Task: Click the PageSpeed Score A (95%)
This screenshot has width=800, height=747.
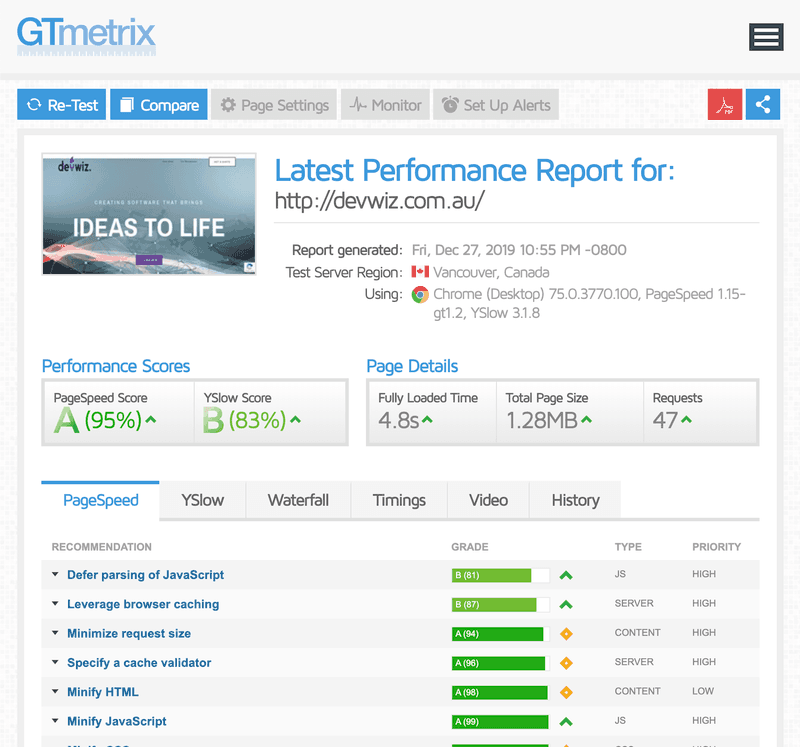Action: coord(97,420)
